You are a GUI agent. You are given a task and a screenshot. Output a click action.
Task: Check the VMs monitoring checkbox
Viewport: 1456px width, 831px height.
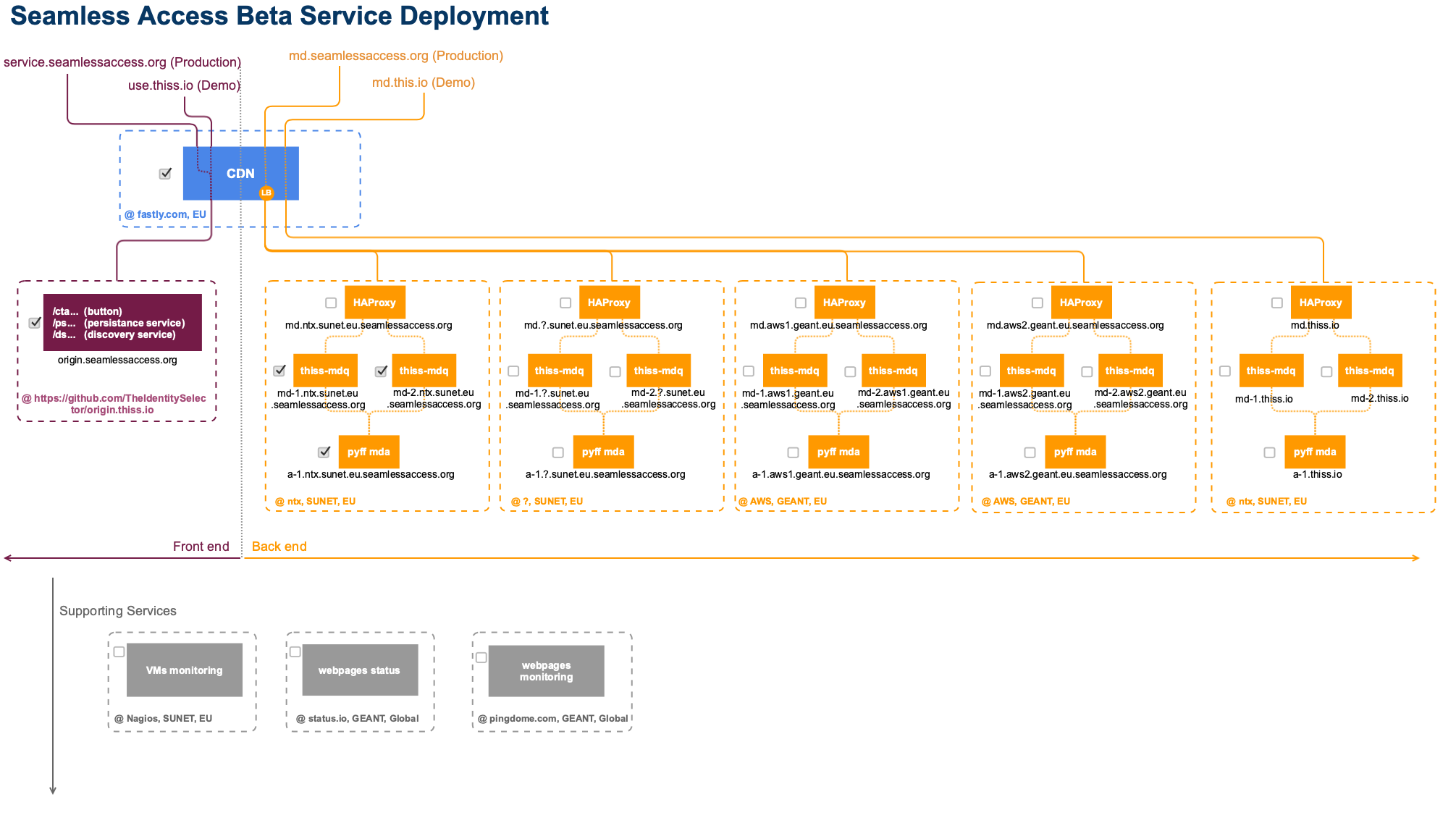tap(119, 652)
